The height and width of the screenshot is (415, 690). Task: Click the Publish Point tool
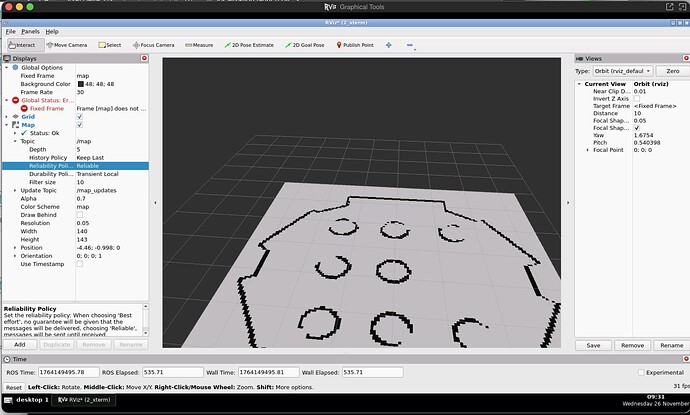click(x=357, y=44)
